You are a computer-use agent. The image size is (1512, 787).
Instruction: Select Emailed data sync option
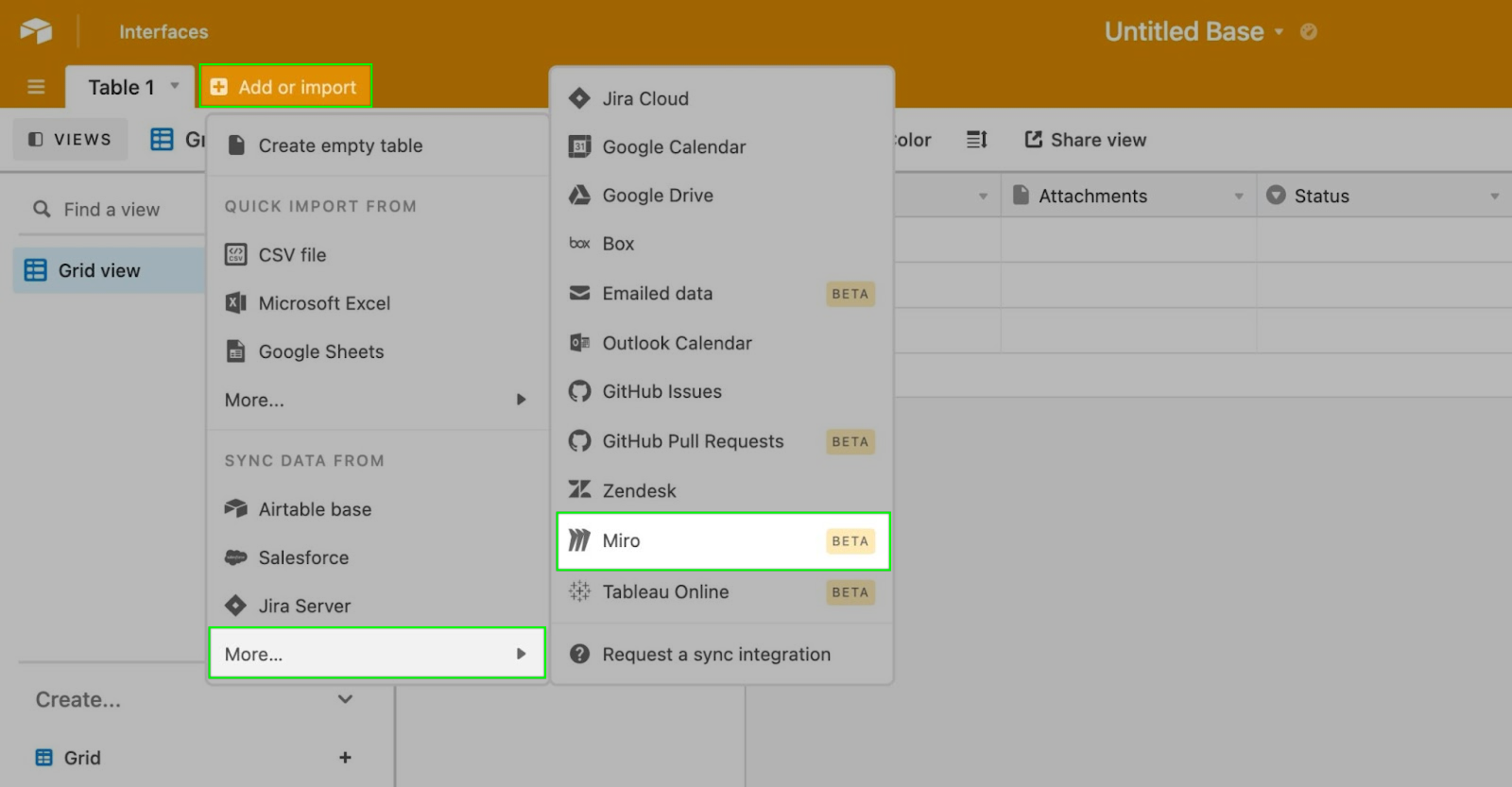(722, 294)
